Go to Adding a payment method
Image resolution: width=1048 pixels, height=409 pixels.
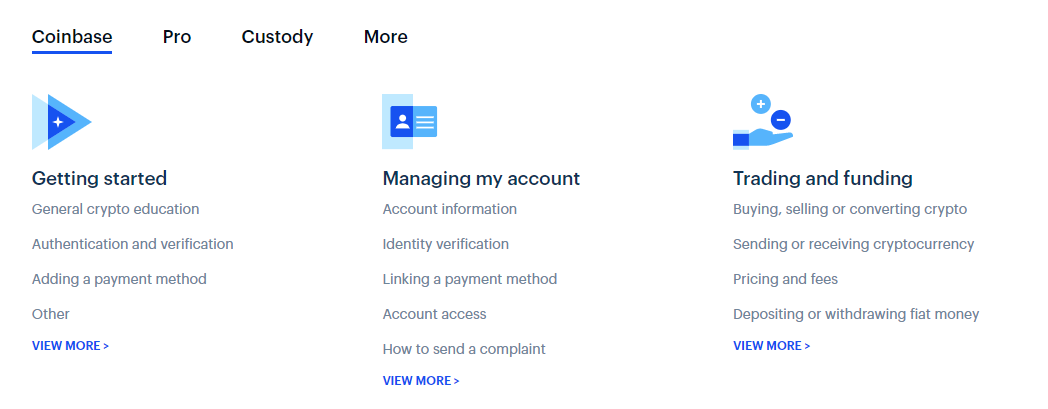point(119,279)
